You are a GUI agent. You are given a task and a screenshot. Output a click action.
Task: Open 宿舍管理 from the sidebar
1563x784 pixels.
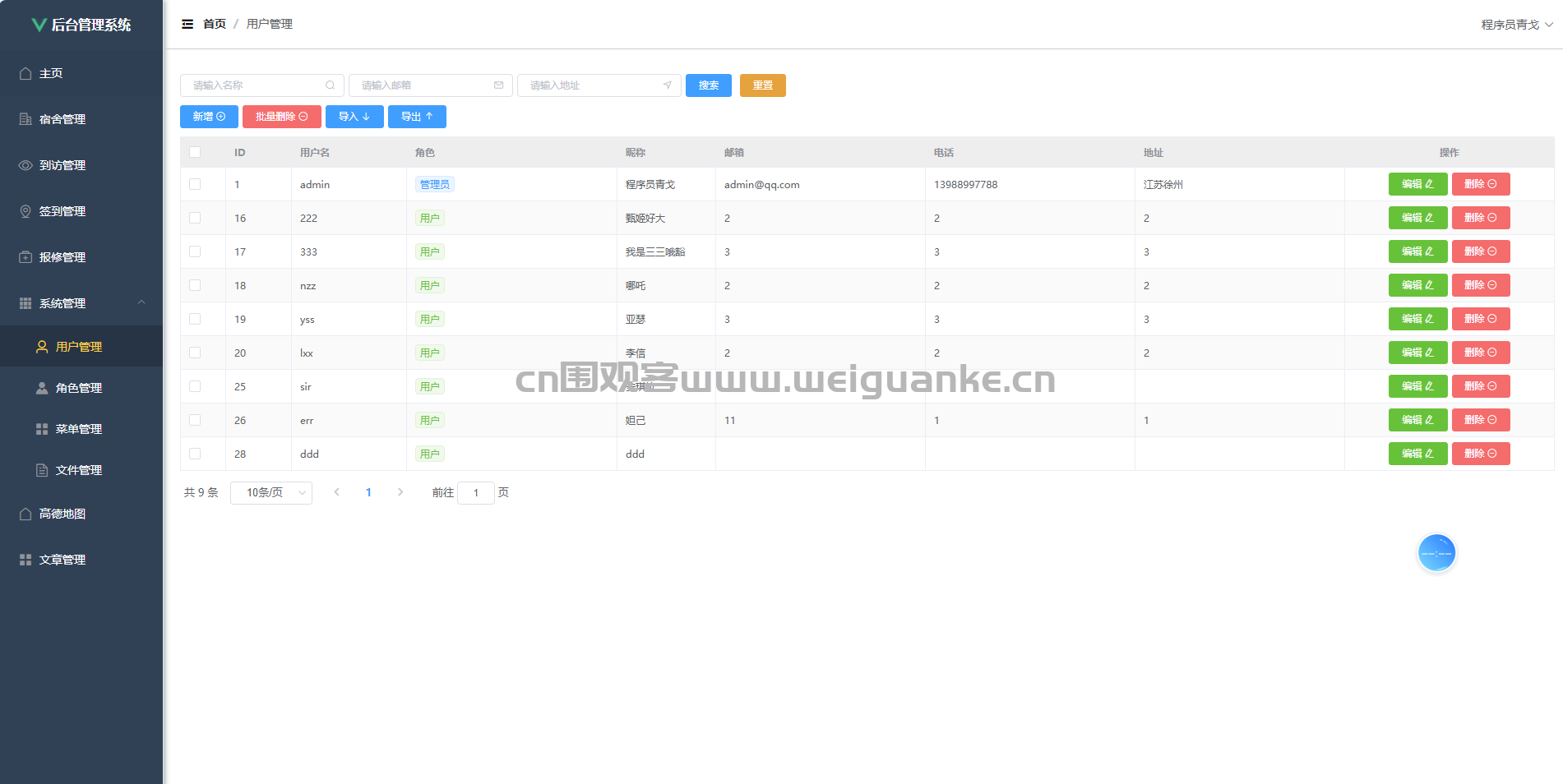click(62, 119)
